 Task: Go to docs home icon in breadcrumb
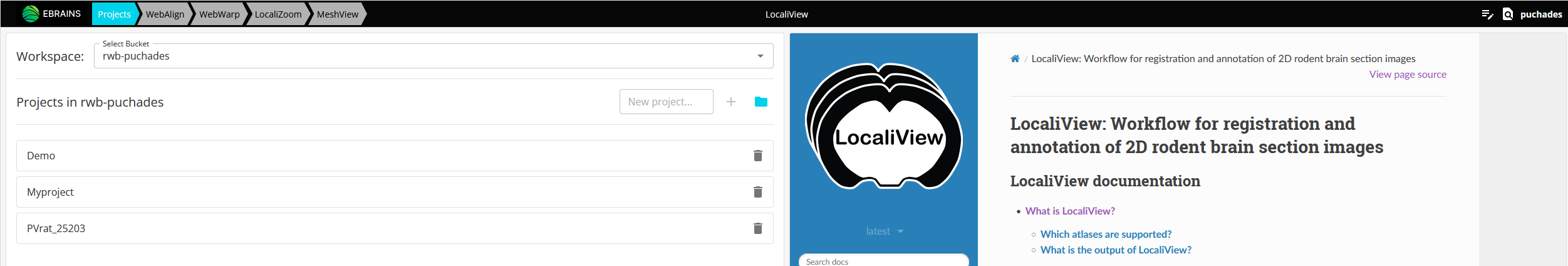pyautogui.click(x=1015, y=58)
